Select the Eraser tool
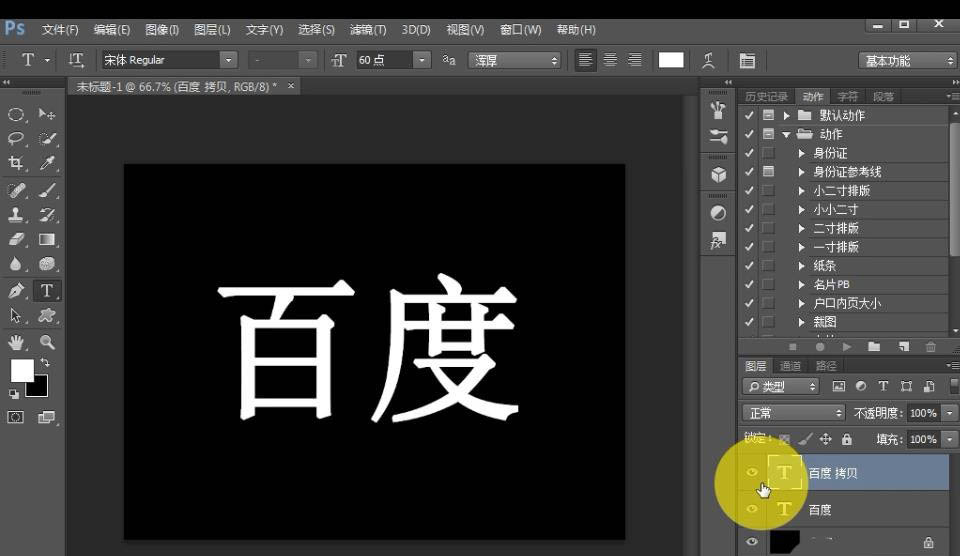Viewport: 960px width, 556px height. pyautogui.click(x=16, y=239)
